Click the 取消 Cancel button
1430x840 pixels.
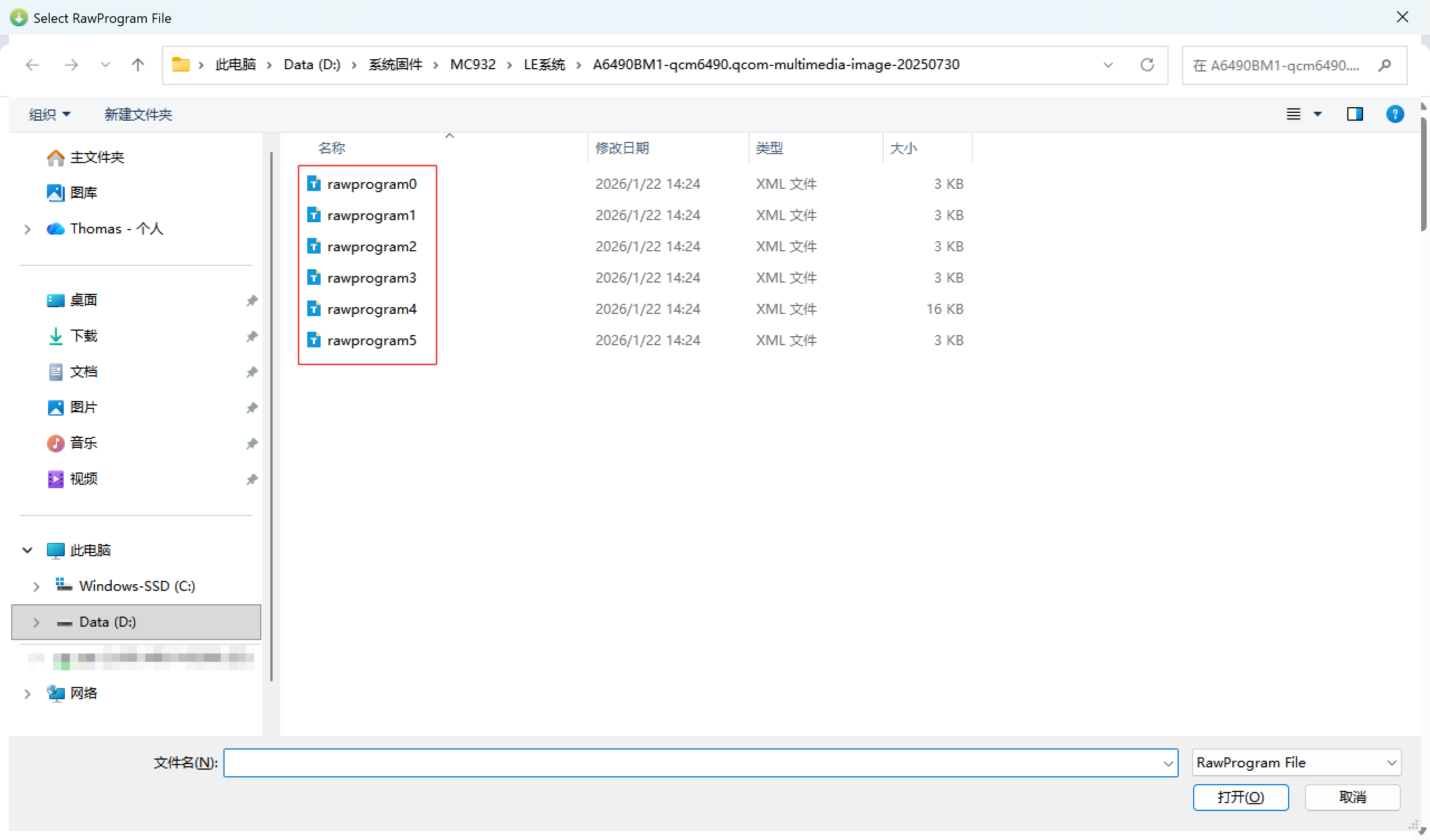click(1352, 797)
